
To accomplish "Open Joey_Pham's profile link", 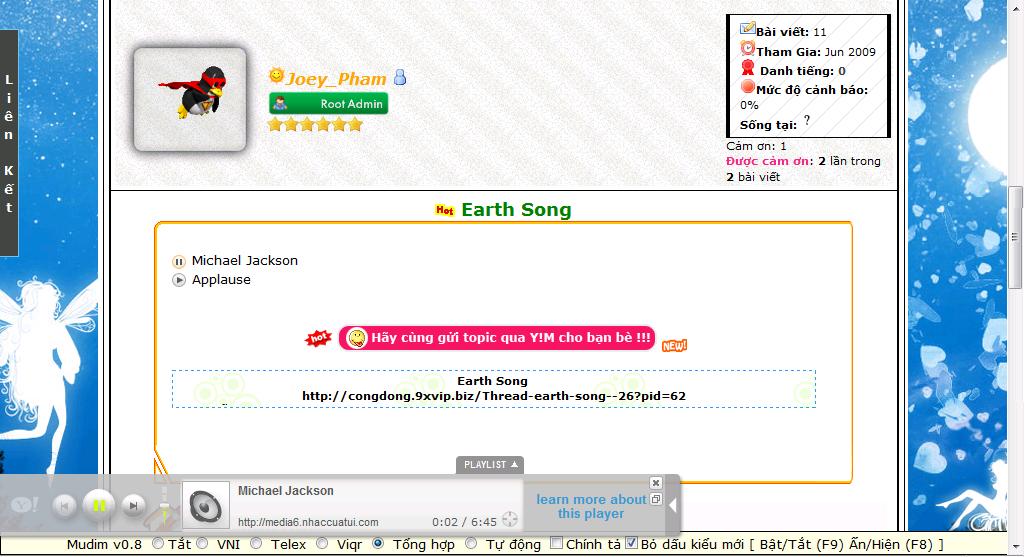I will pyautogui.click(x=336, y=78).
